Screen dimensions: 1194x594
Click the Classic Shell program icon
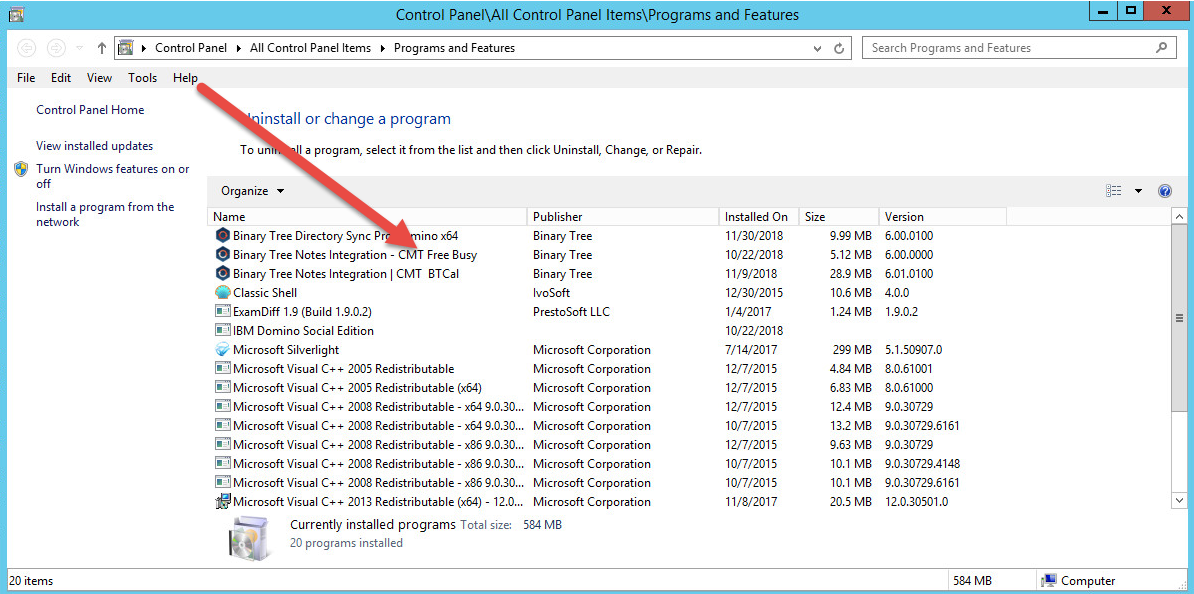tap(222, 292)
